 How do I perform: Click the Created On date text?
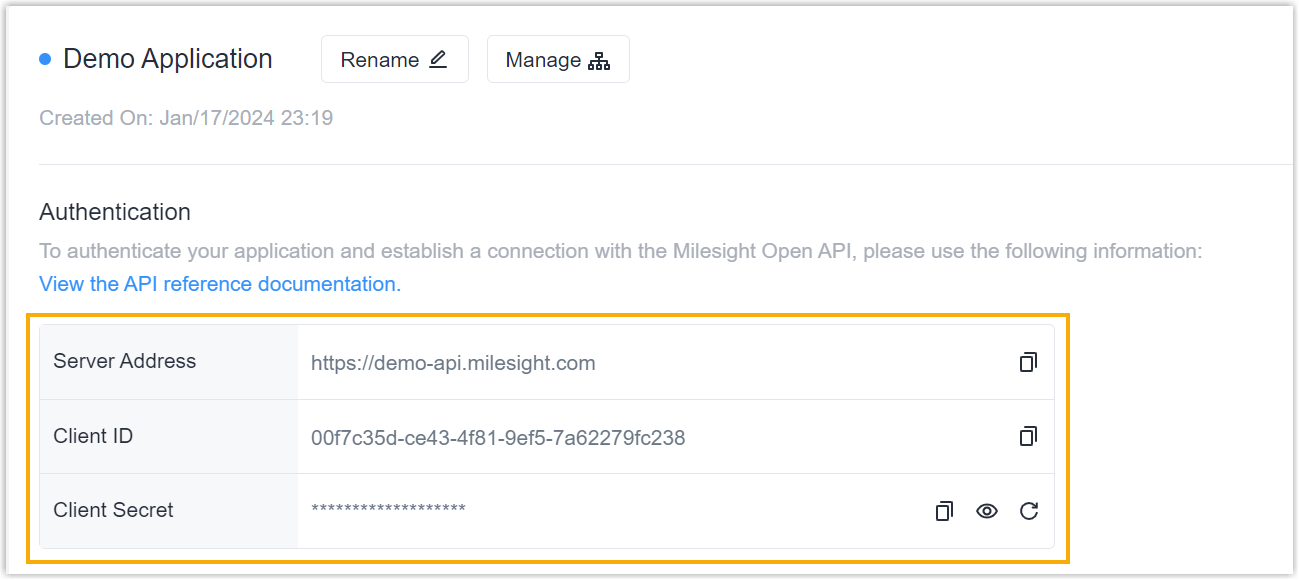coord(186,118)
